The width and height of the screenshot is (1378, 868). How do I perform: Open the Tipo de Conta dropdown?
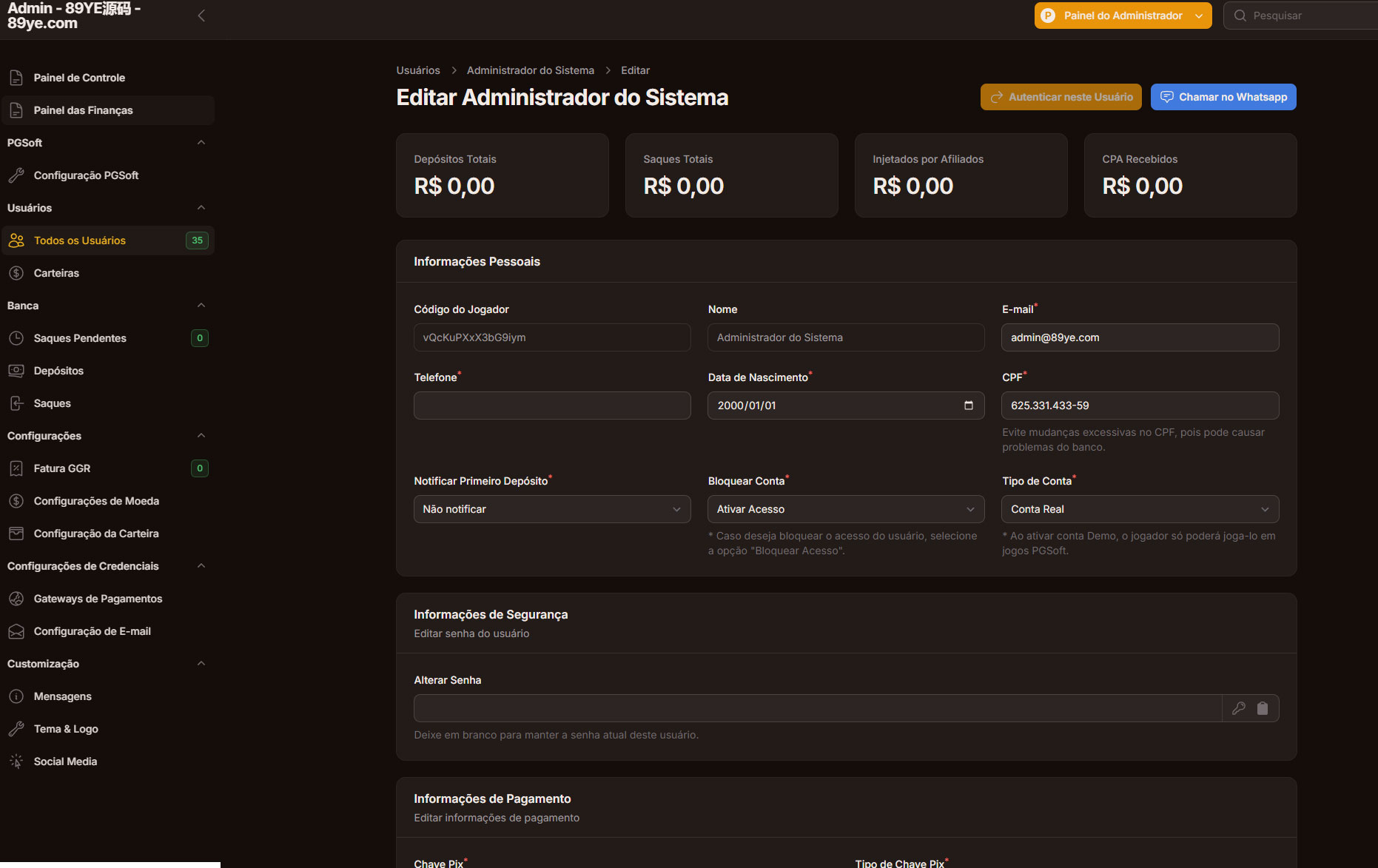[x=1140, y=509]
